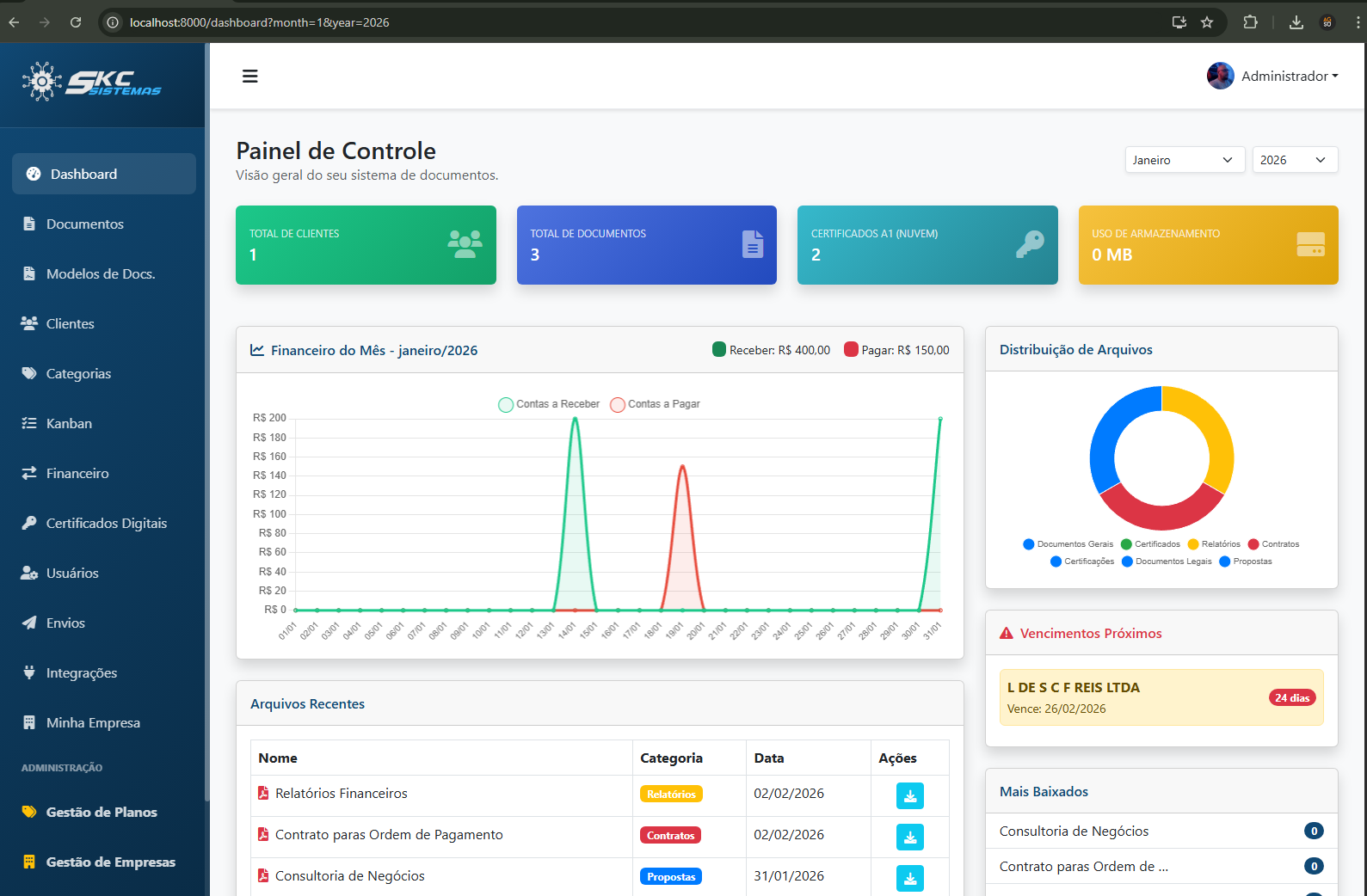Click the Total de Documentos card
Screen dimensions: 1367x896
(x=646, y=245)
